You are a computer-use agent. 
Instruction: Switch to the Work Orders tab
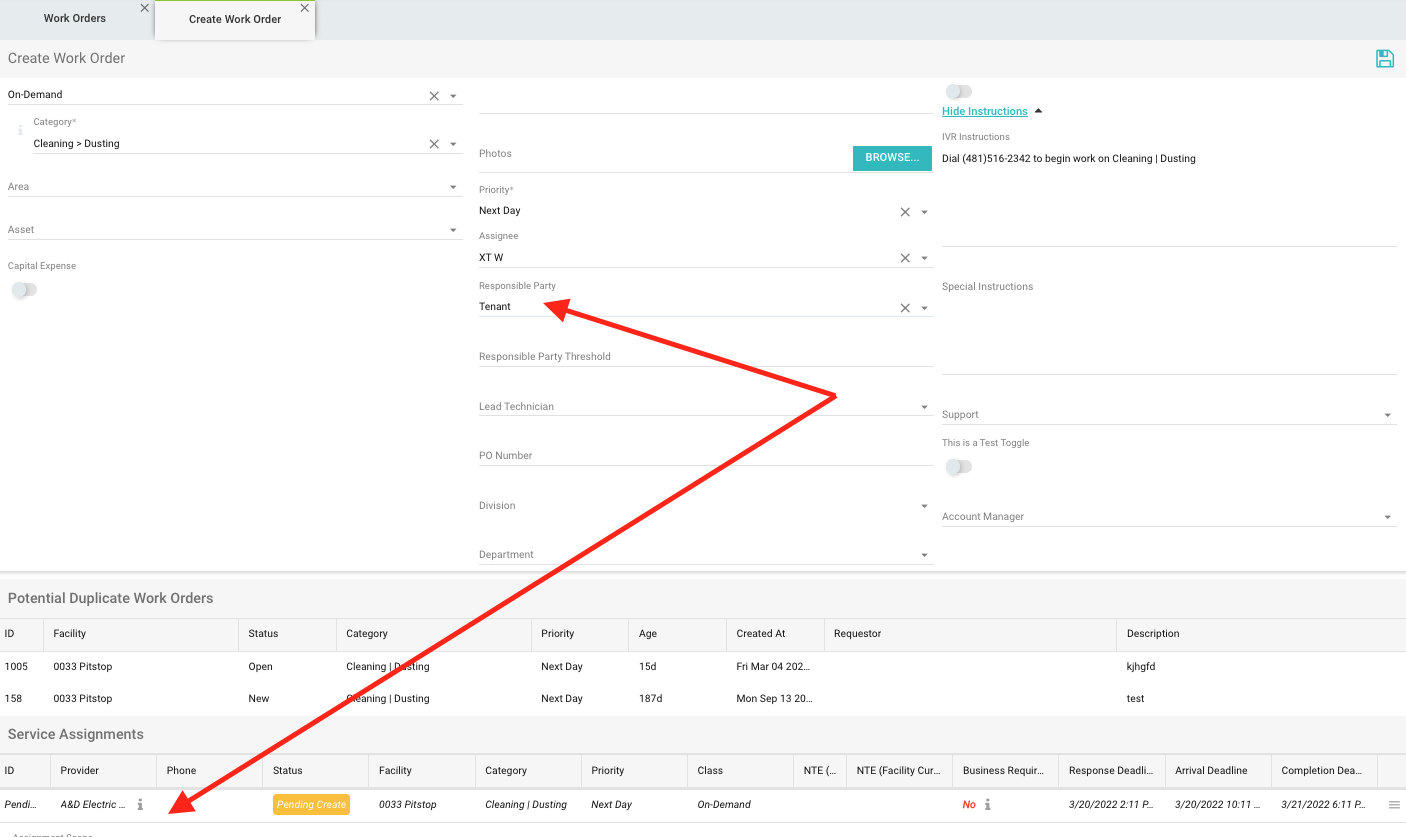pos(75,19)
